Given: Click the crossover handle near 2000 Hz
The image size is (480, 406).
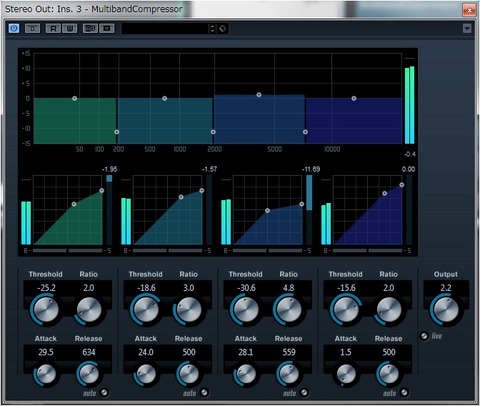Looking at the screenshot, I should click(213, 132).
